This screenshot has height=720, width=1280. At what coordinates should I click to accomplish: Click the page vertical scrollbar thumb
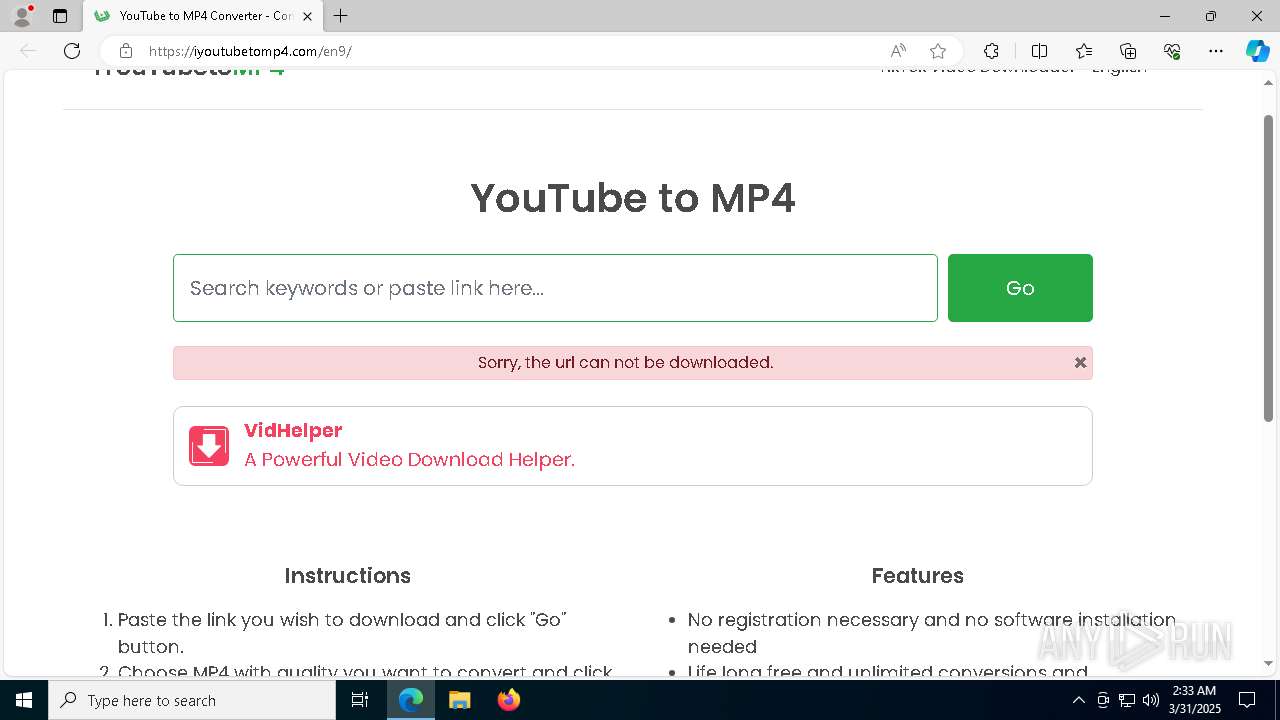tap(1269, 268)
